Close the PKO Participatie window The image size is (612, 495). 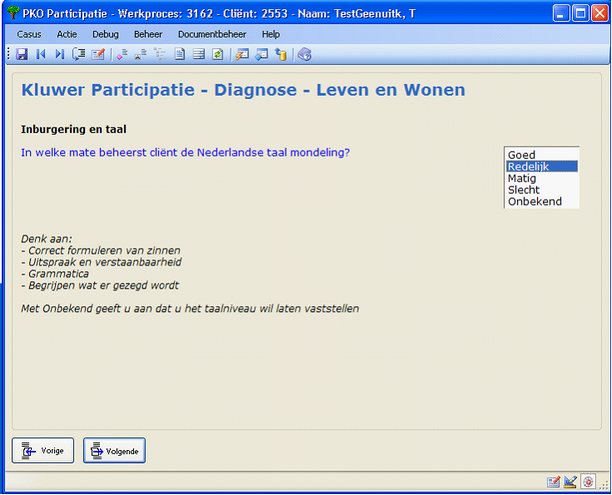599,13
